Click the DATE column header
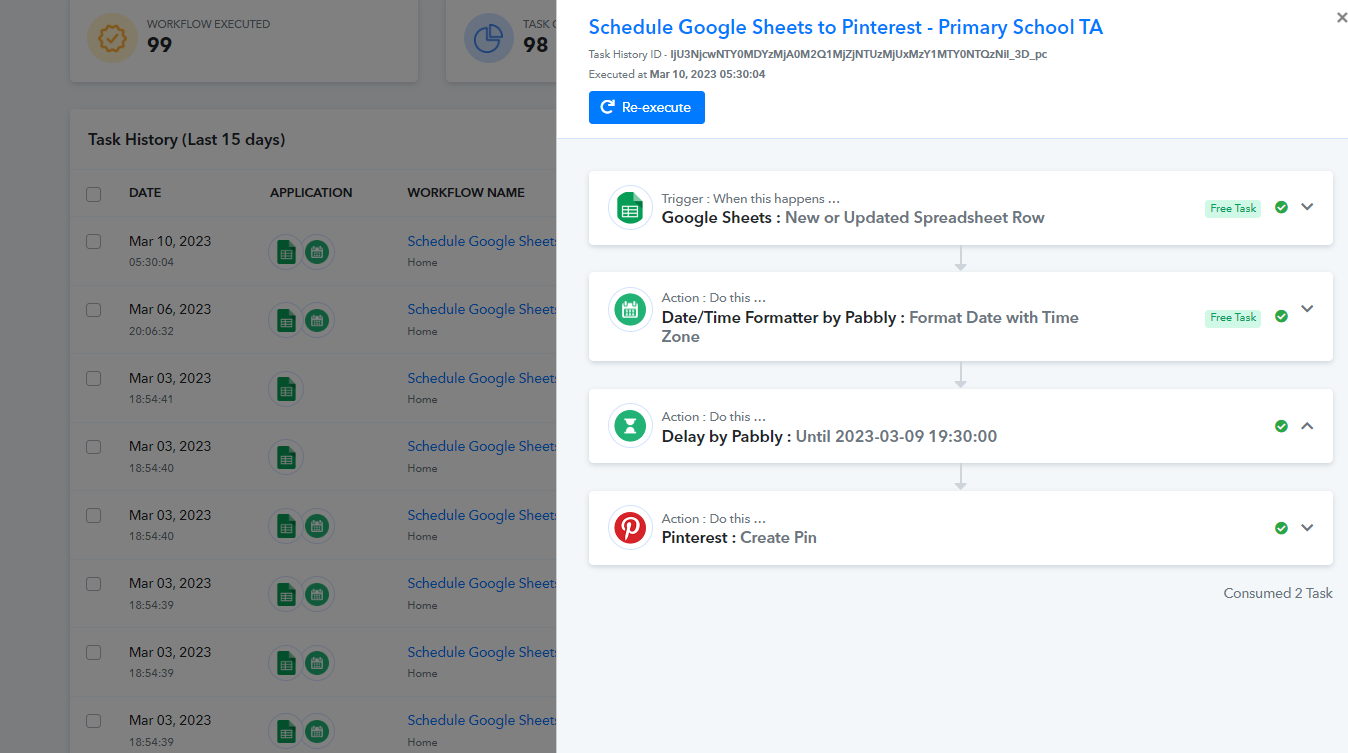This screenshot has height=753, width=1348. coord(145,193)
